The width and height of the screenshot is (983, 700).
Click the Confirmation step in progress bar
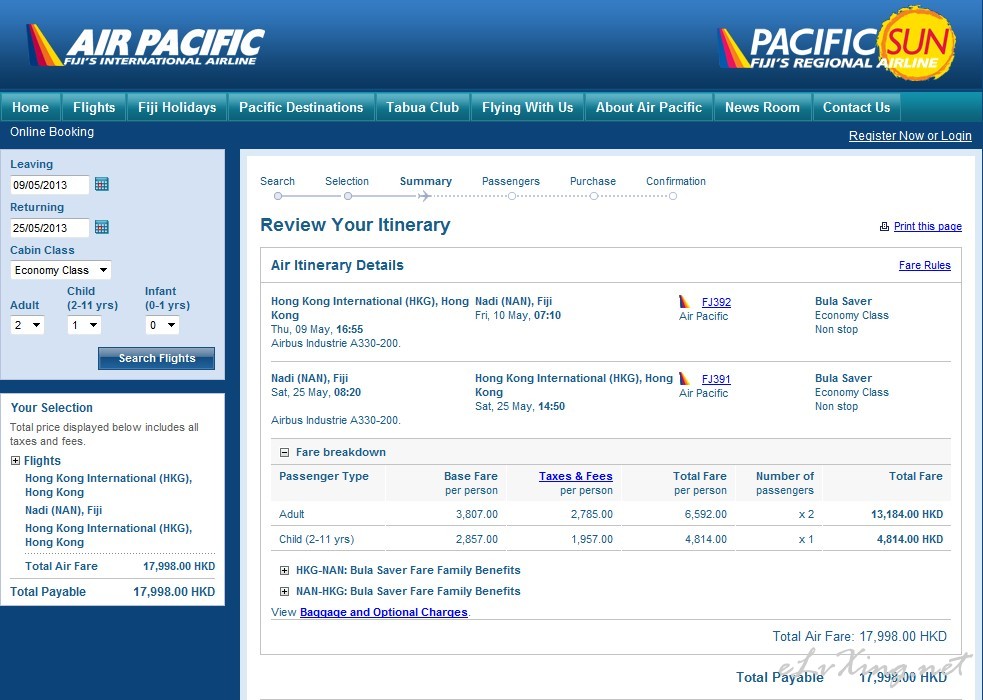pyautogui.click(x=676, y=187)
